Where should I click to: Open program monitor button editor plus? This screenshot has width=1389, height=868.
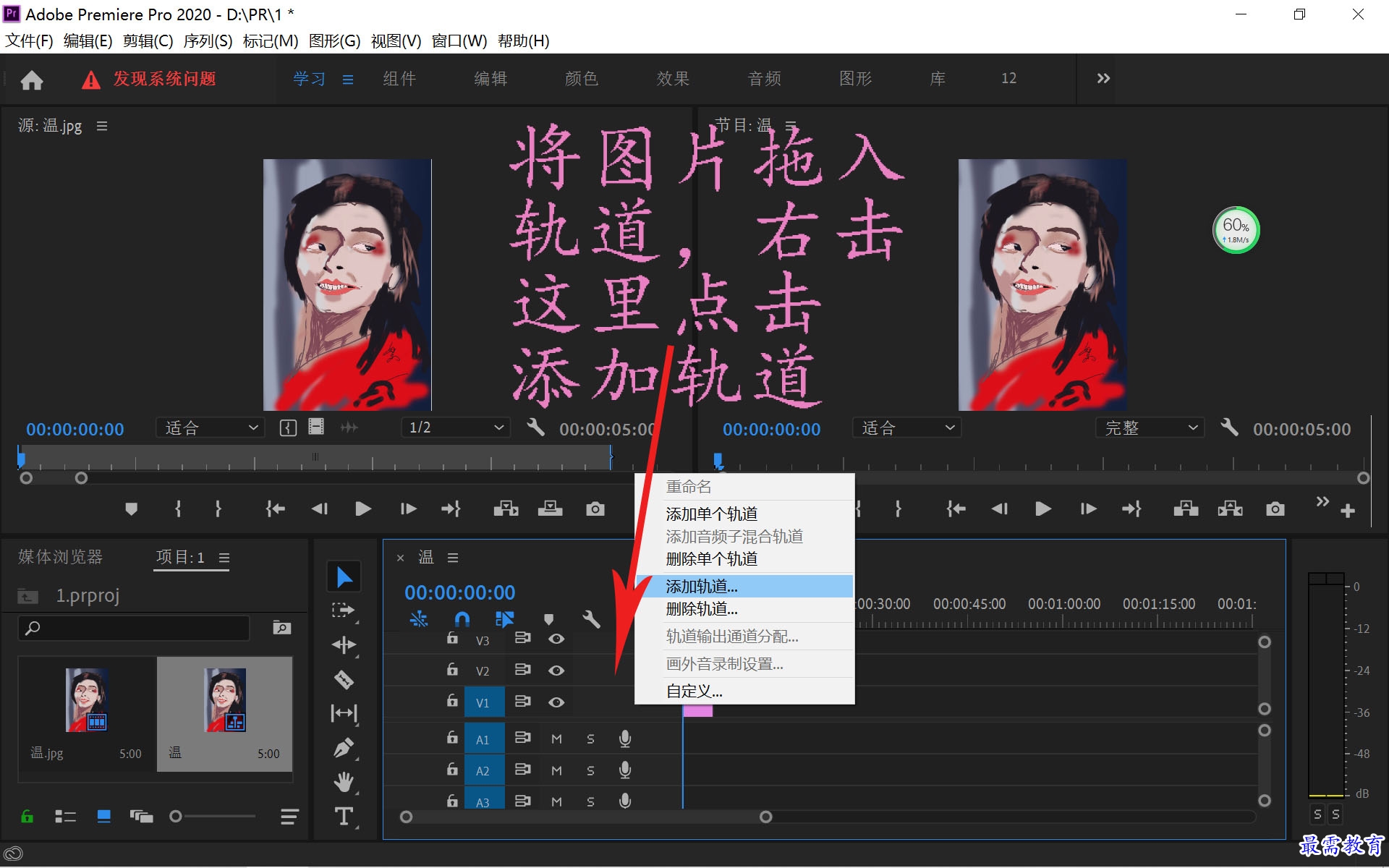(x=1347, y=511)
